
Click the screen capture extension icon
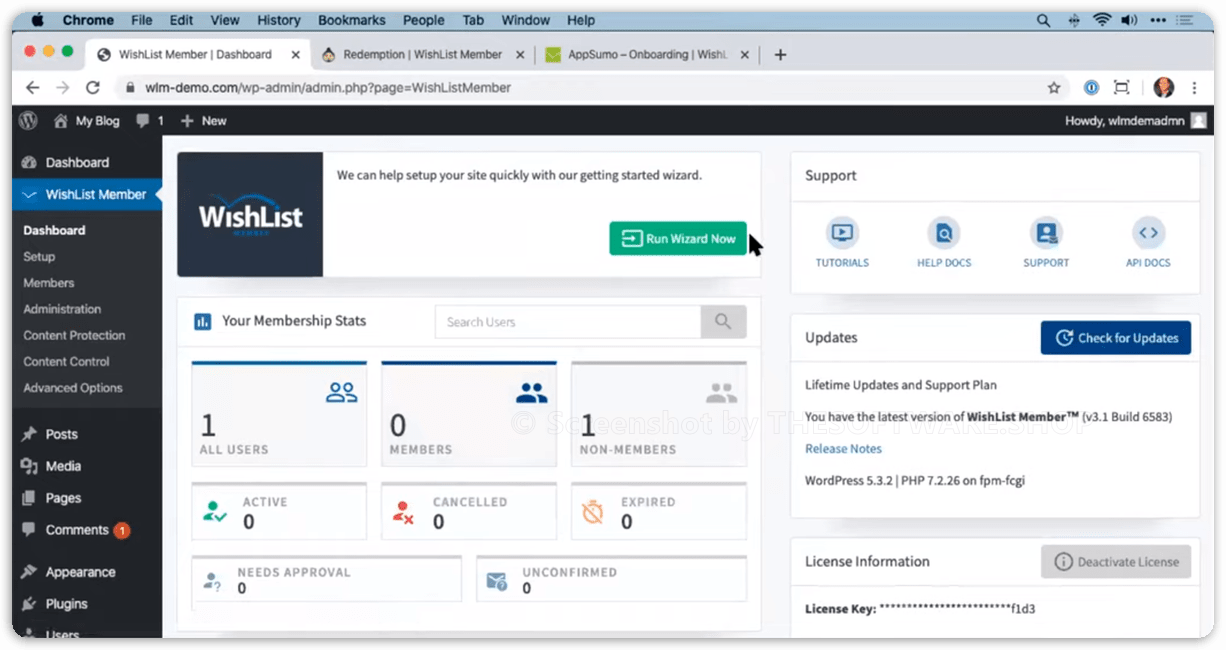click(x=1122, y=88)
